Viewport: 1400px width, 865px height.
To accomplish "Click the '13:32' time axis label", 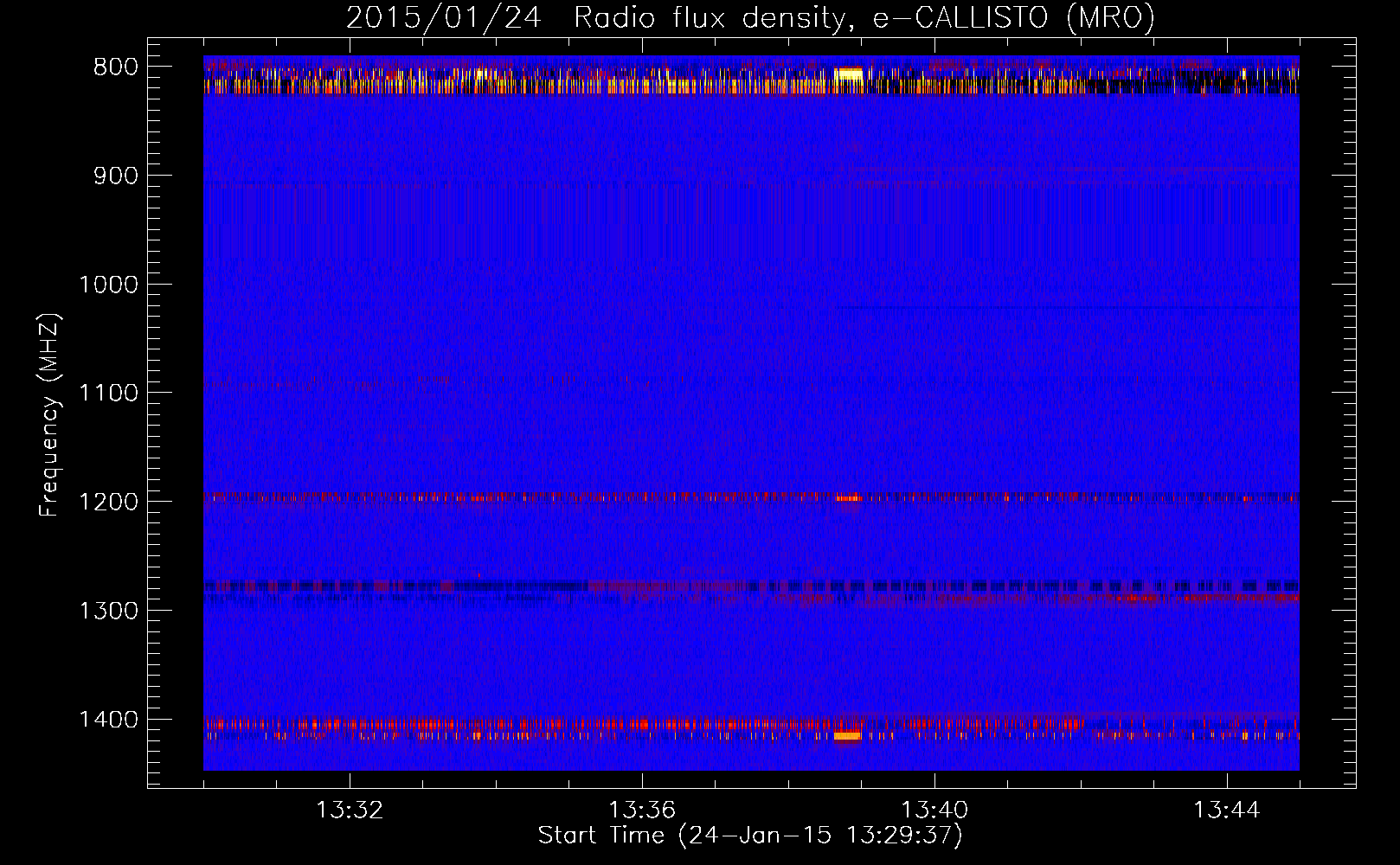I will (350, 811).
